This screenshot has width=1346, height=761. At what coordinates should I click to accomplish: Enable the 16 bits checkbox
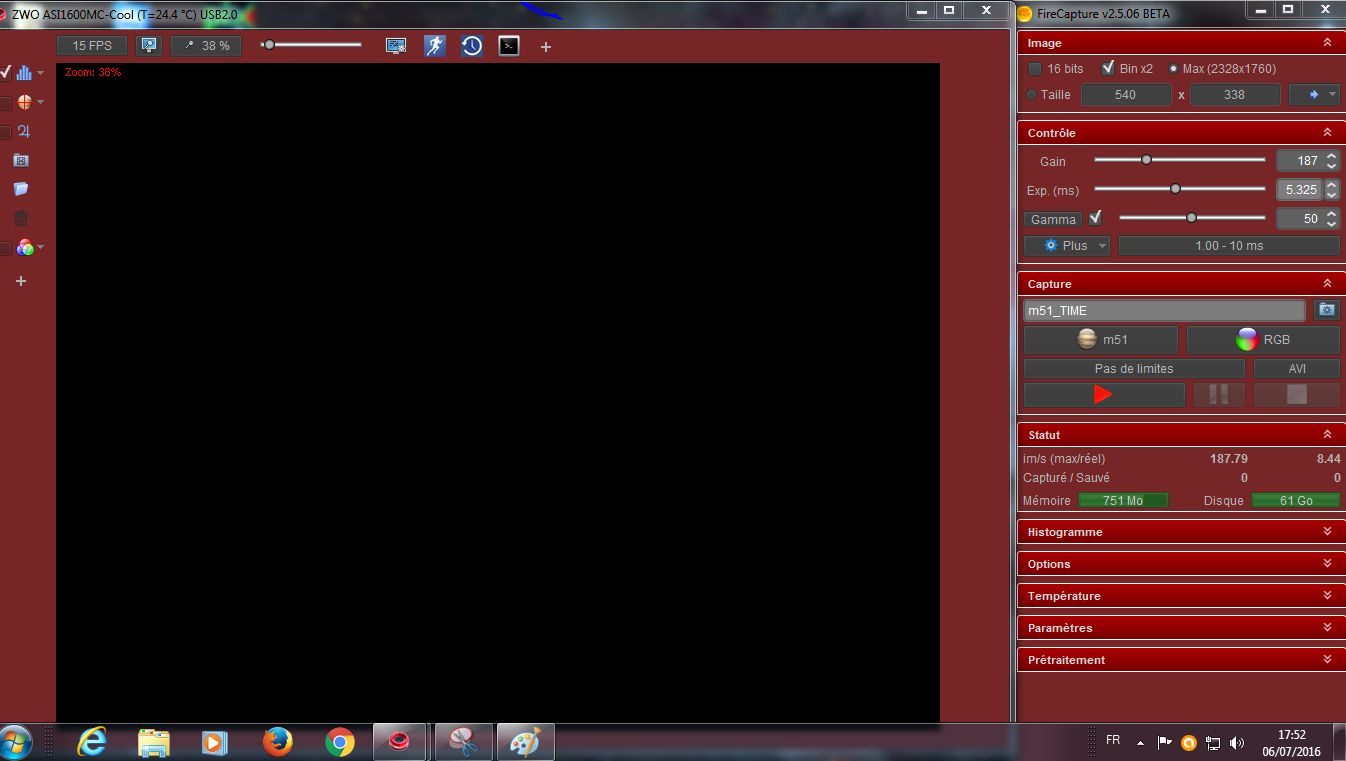(1035, 68)
